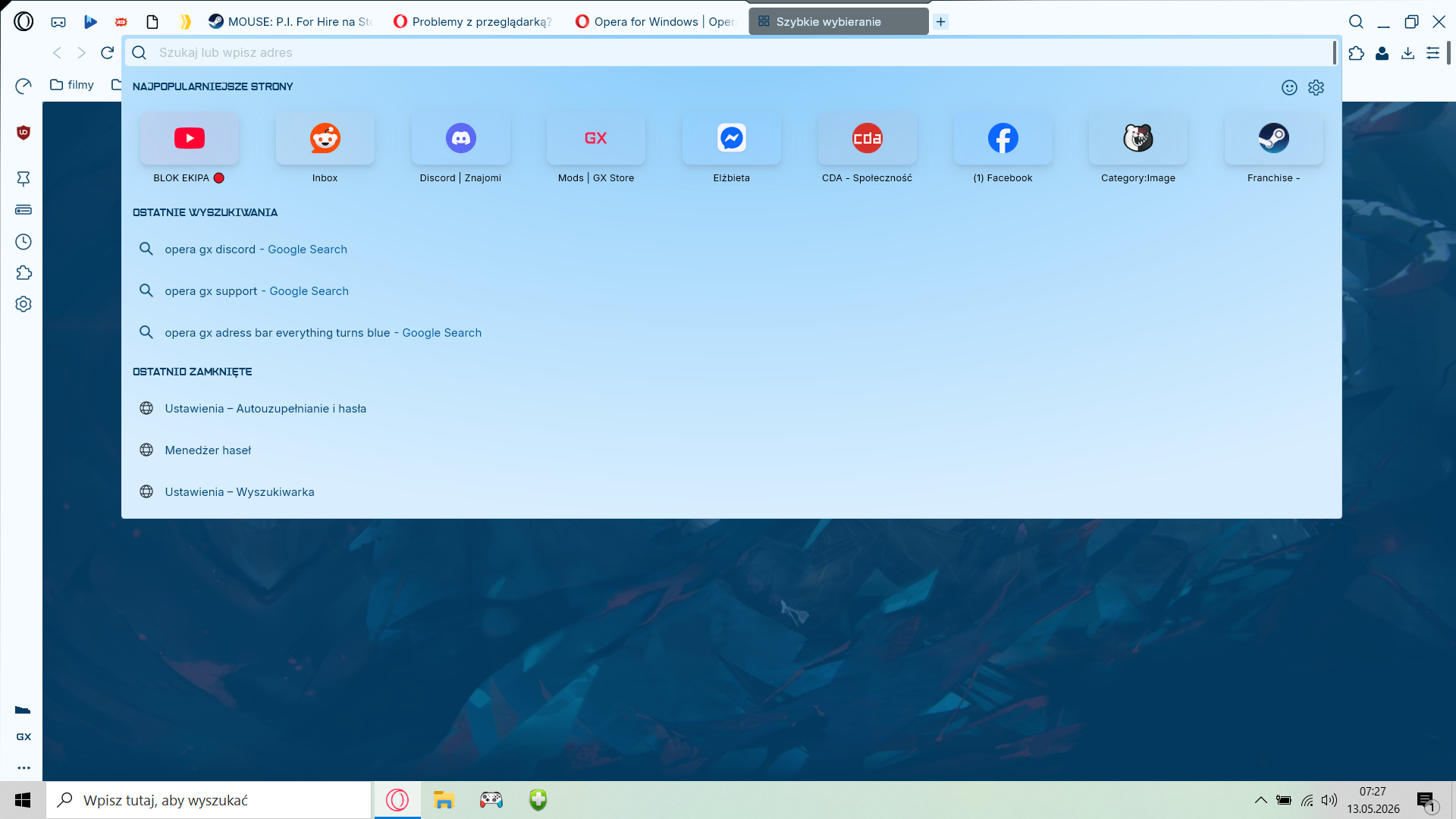1456x819 pixels.
Task: Open the suggestions panel settings gear
Action: point(1316,88)
